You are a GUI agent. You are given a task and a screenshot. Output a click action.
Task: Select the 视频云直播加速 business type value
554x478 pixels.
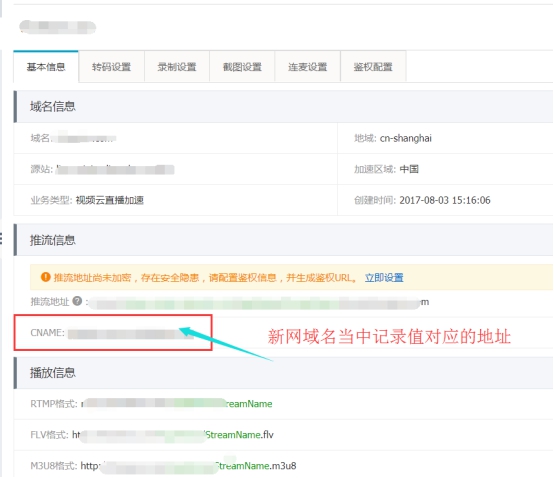point(110,200)
